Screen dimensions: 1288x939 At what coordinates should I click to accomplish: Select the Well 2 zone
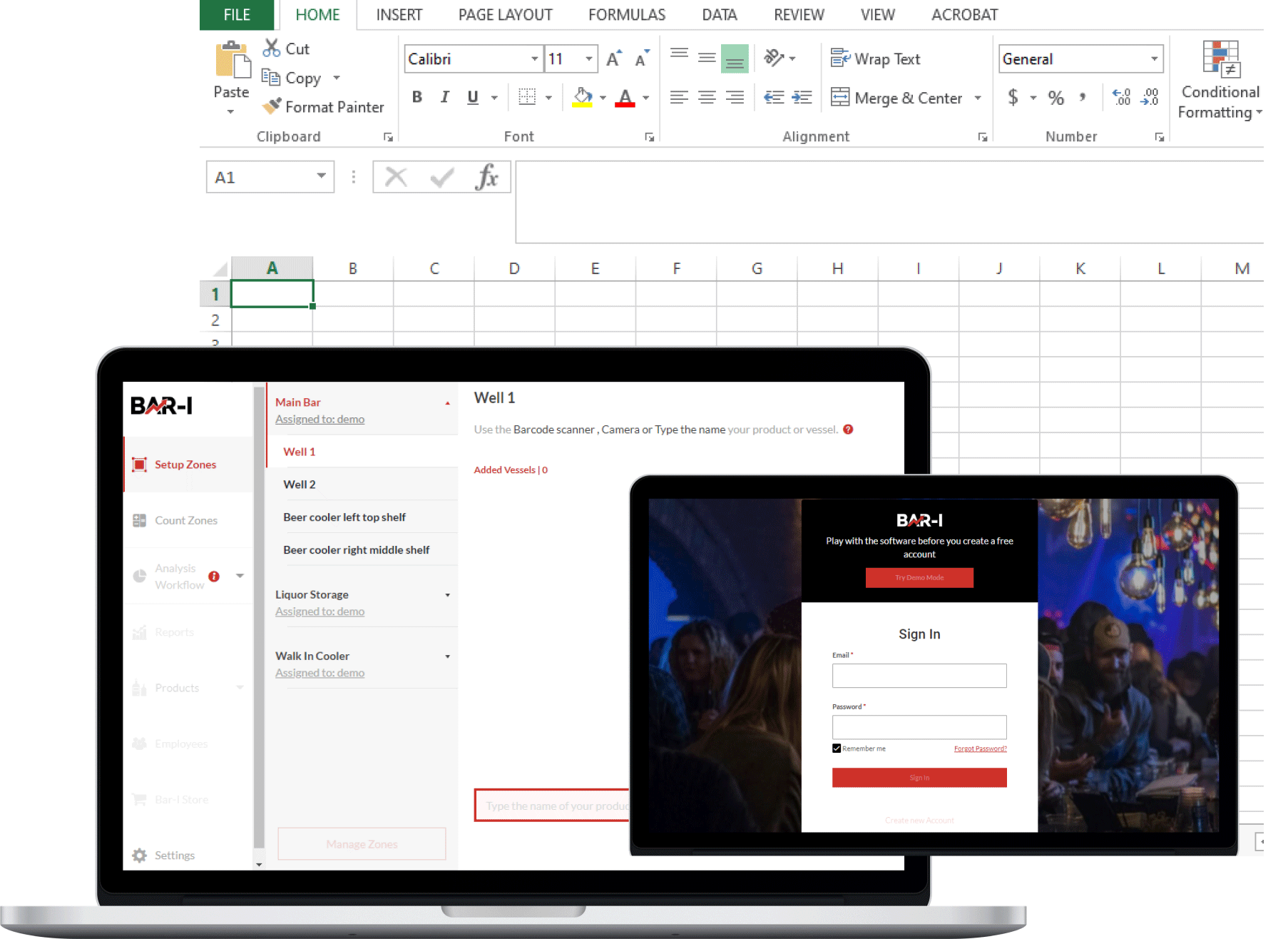(x=362, y=484)
